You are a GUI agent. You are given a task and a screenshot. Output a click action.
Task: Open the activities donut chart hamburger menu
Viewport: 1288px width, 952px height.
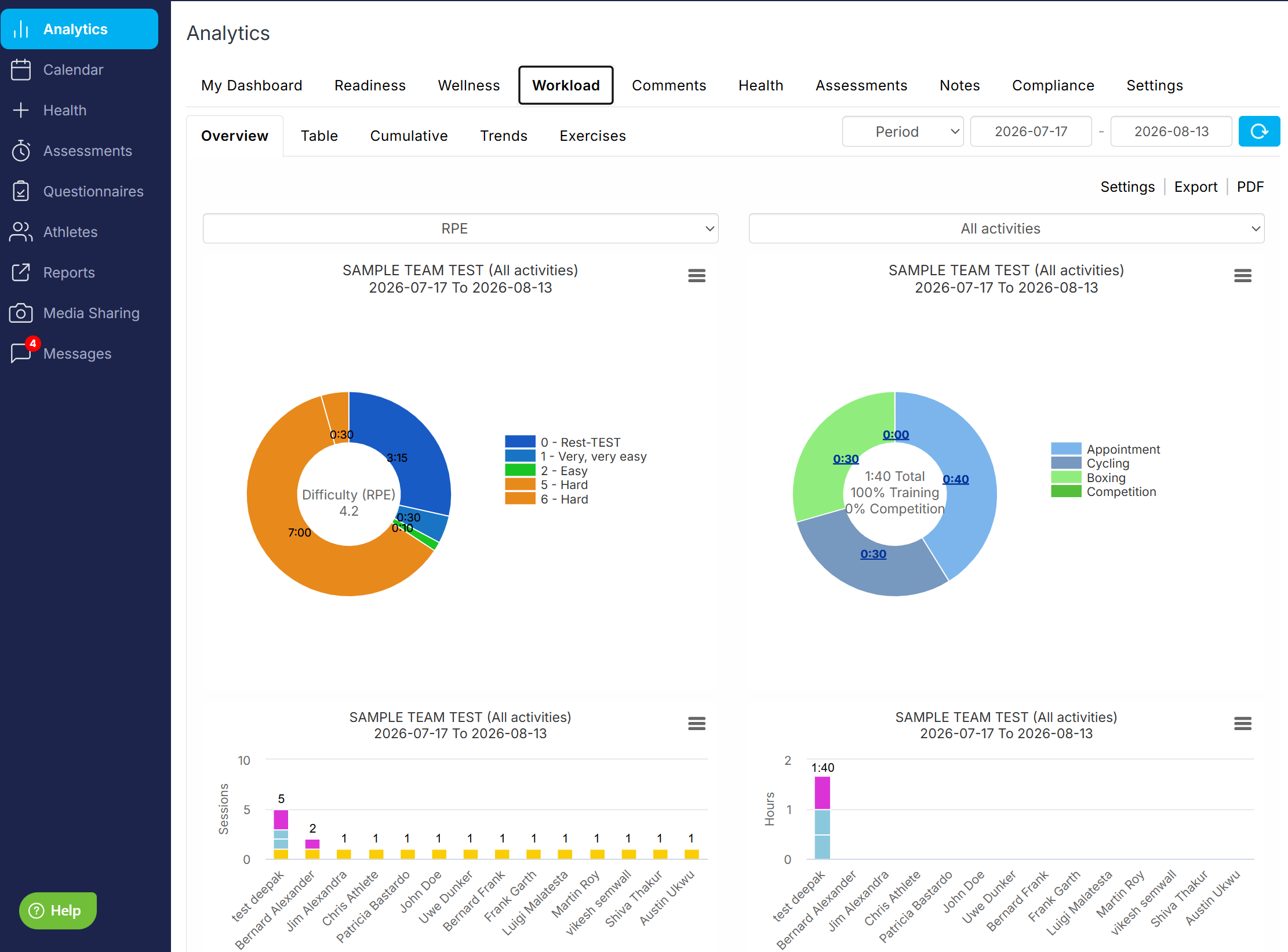click(x=1242, y=276)
